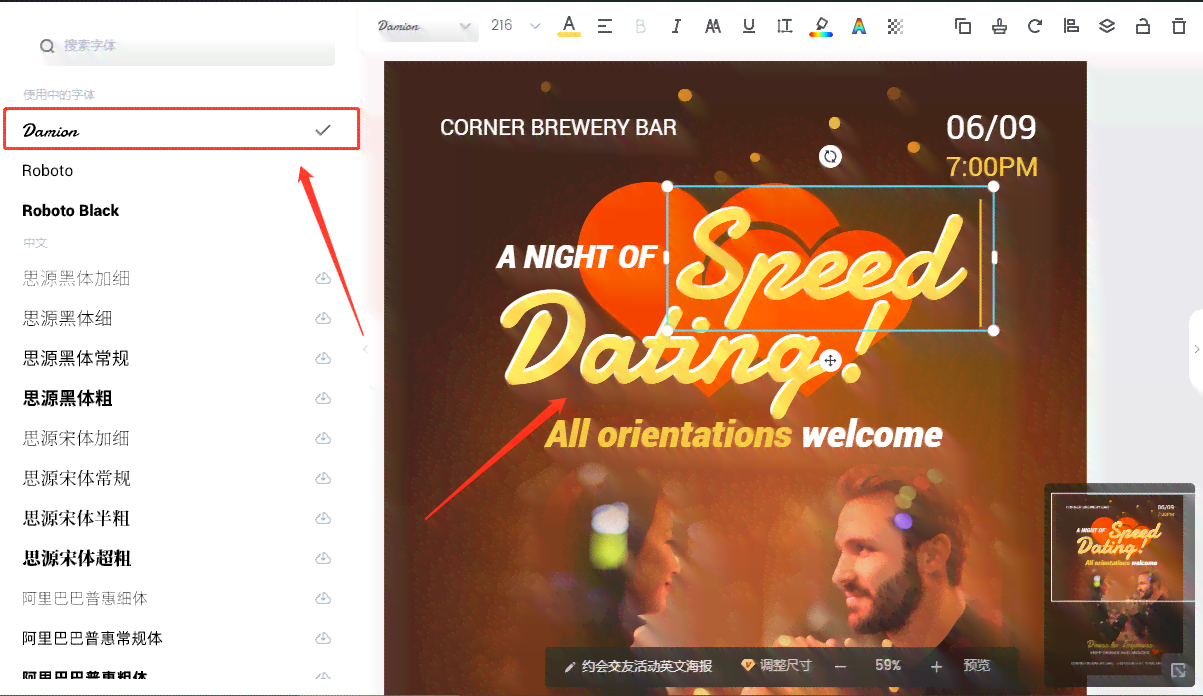Screen dimensions: 1203x696
Task: Select 思源宋体半粗 font
Action: tap(76, 518)
